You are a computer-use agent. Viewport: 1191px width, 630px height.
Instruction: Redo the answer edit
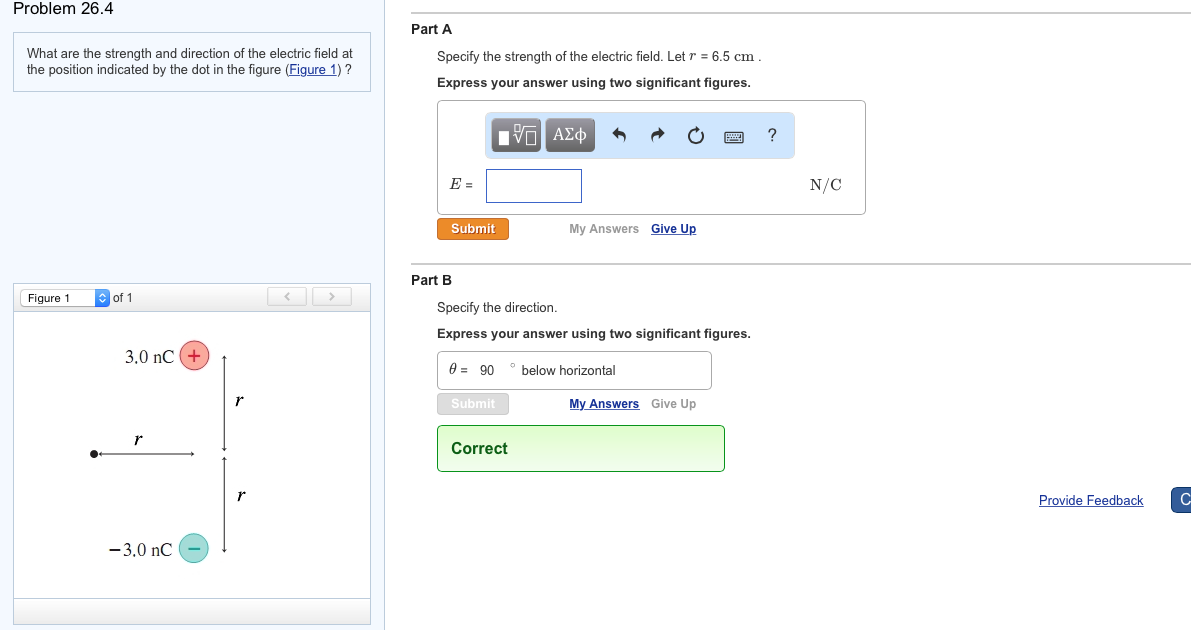tap(658, 135)
